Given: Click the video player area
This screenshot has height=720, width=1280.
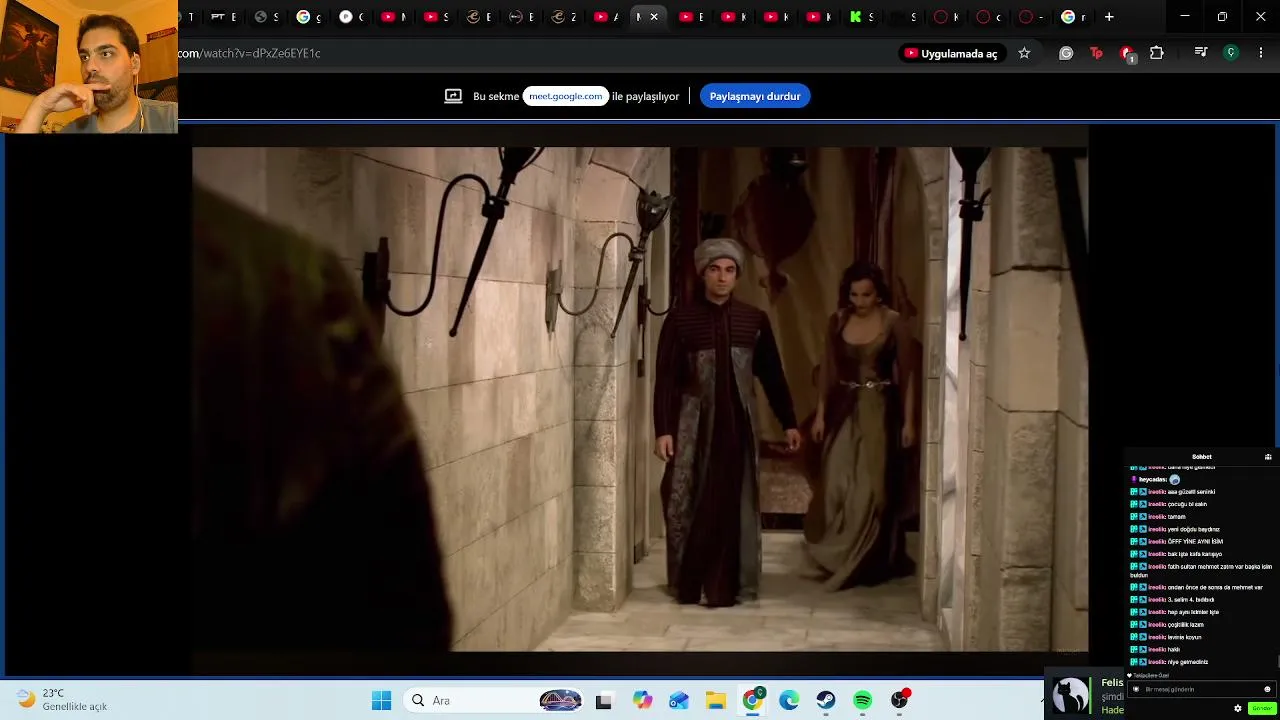Looking at the screenshot, I should point(640,400).
